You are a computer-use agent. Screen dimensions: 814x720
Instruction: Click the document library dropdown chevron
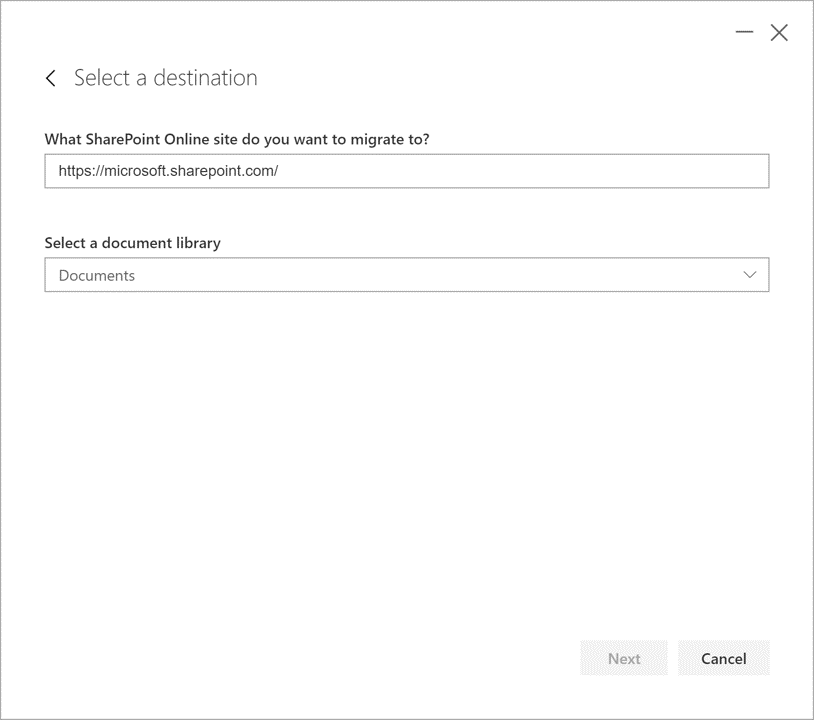(x=750, y=275)
